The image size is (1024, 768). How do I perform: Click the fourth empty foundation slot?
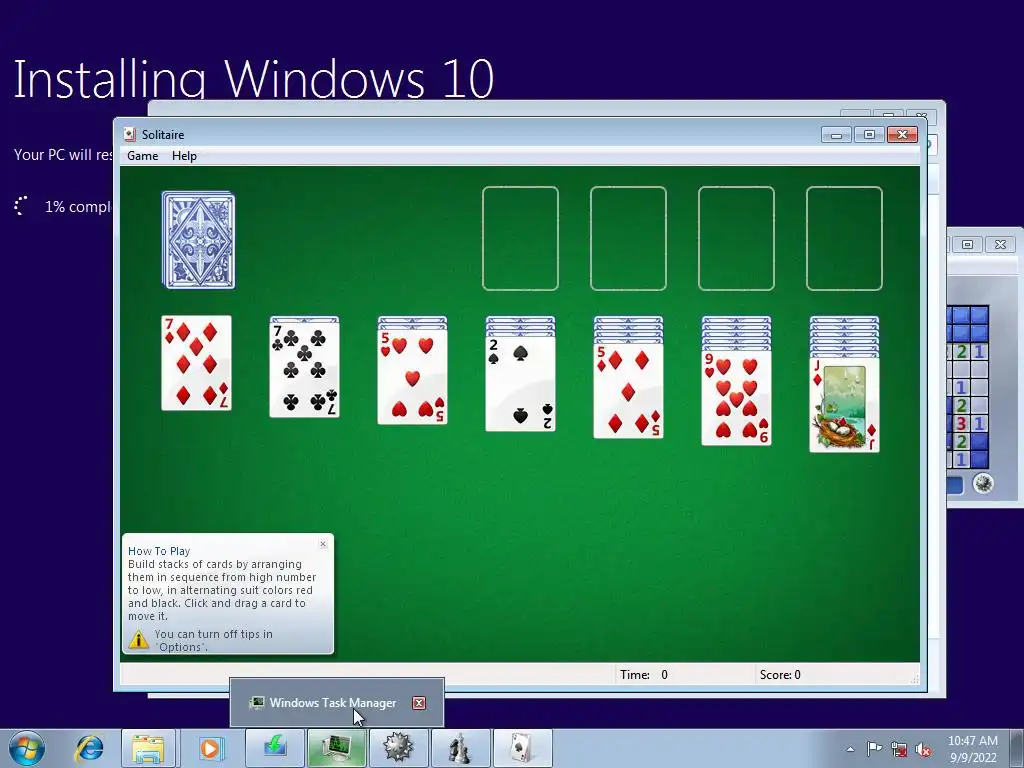[x=844, y=238]
